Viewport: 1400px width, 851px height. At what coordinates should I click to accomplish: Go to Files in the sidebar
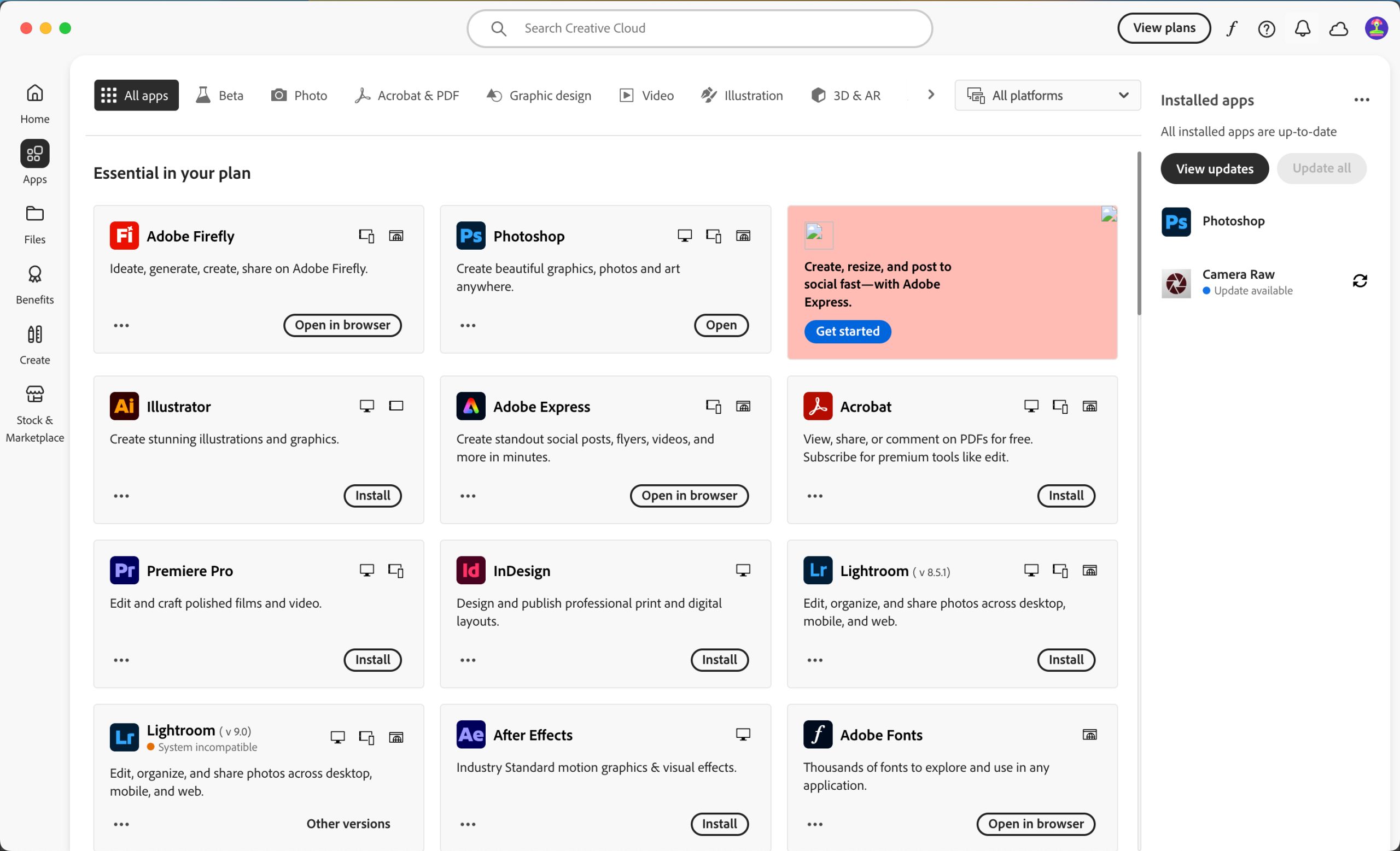pyautogui.click(x=34, y=224)
